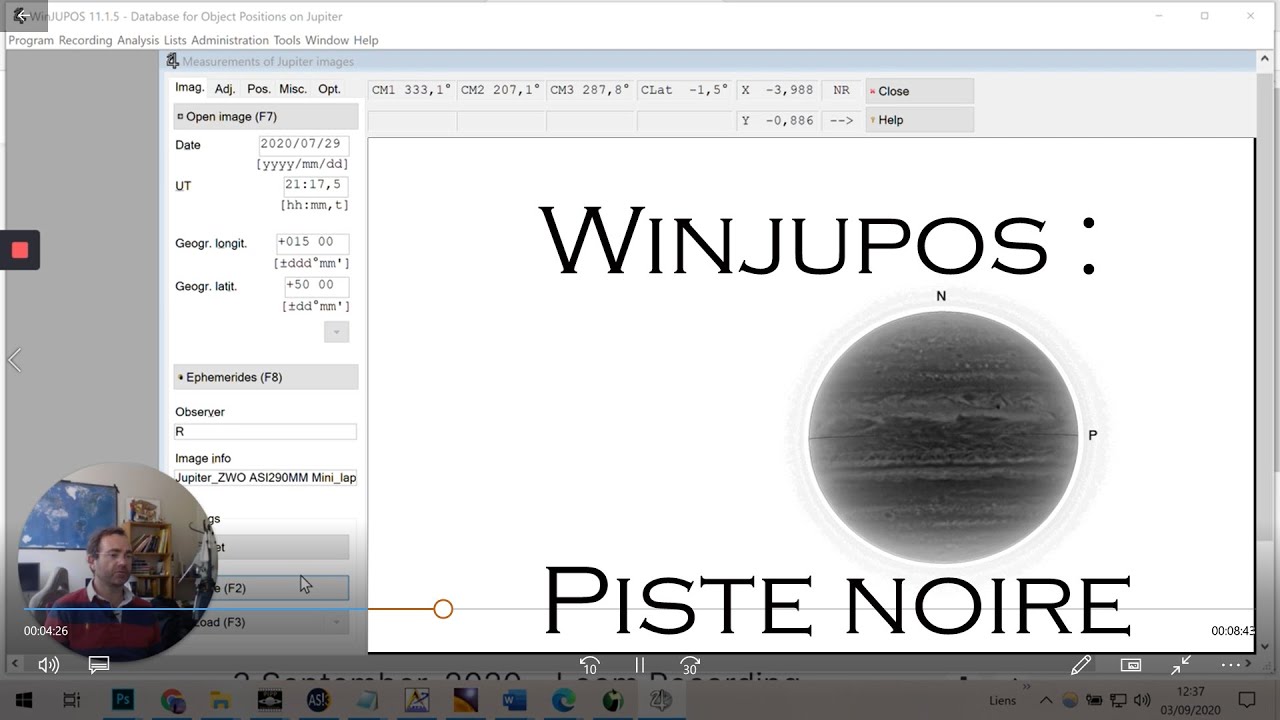The width and height of the screenshot is (1280, 720).
Task: Open the mini player view icon
Action: (1131, 665)
